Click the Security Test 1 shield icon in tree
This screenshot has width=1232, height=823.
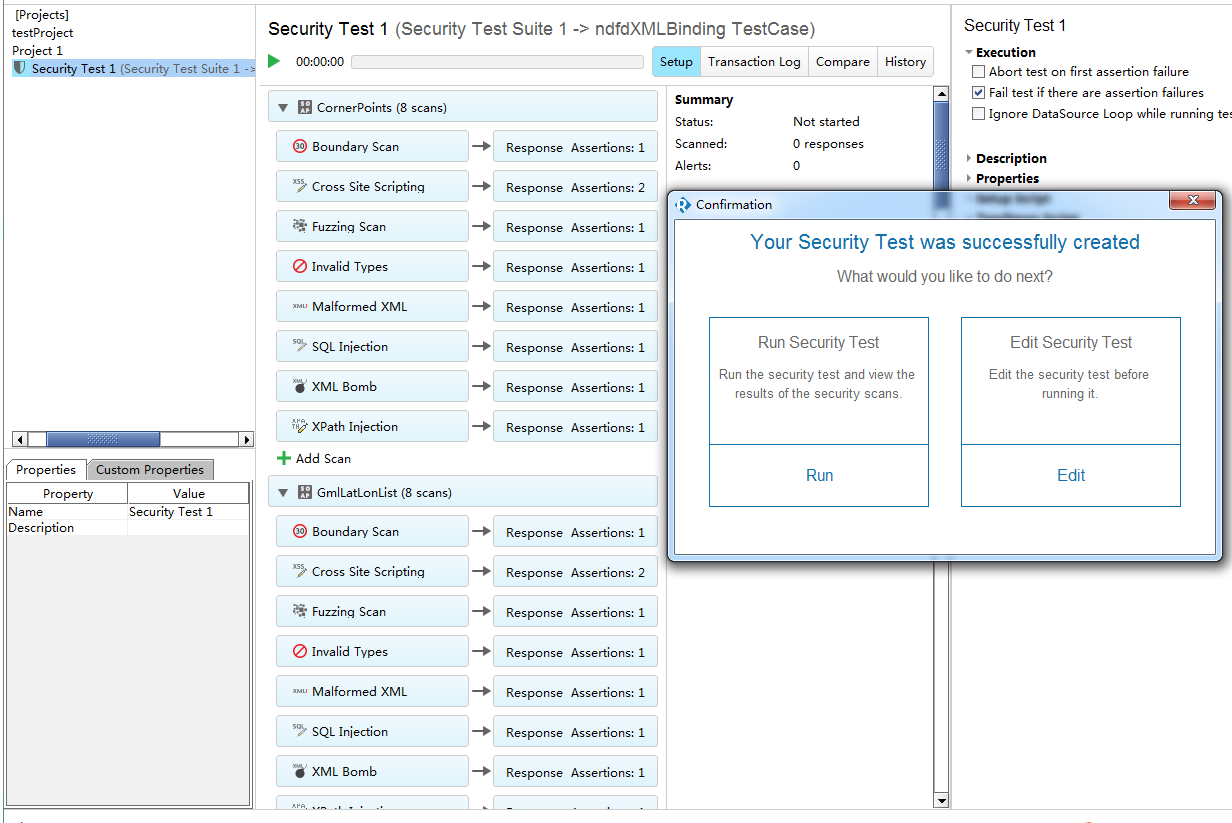[x=20, y=68]
